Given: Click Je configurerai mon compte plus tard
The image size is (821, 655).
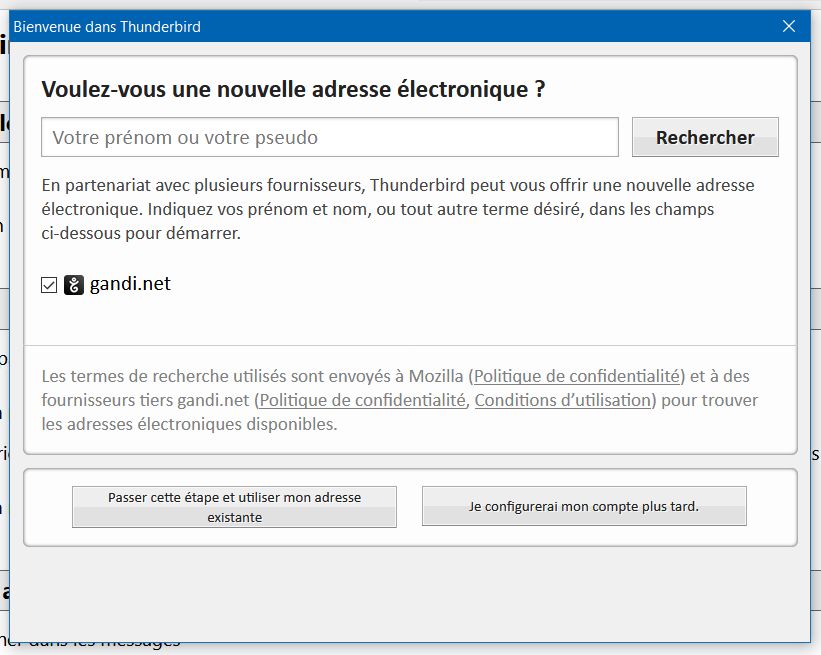Looking at the screenshot, I should click(x=584, y=506).
